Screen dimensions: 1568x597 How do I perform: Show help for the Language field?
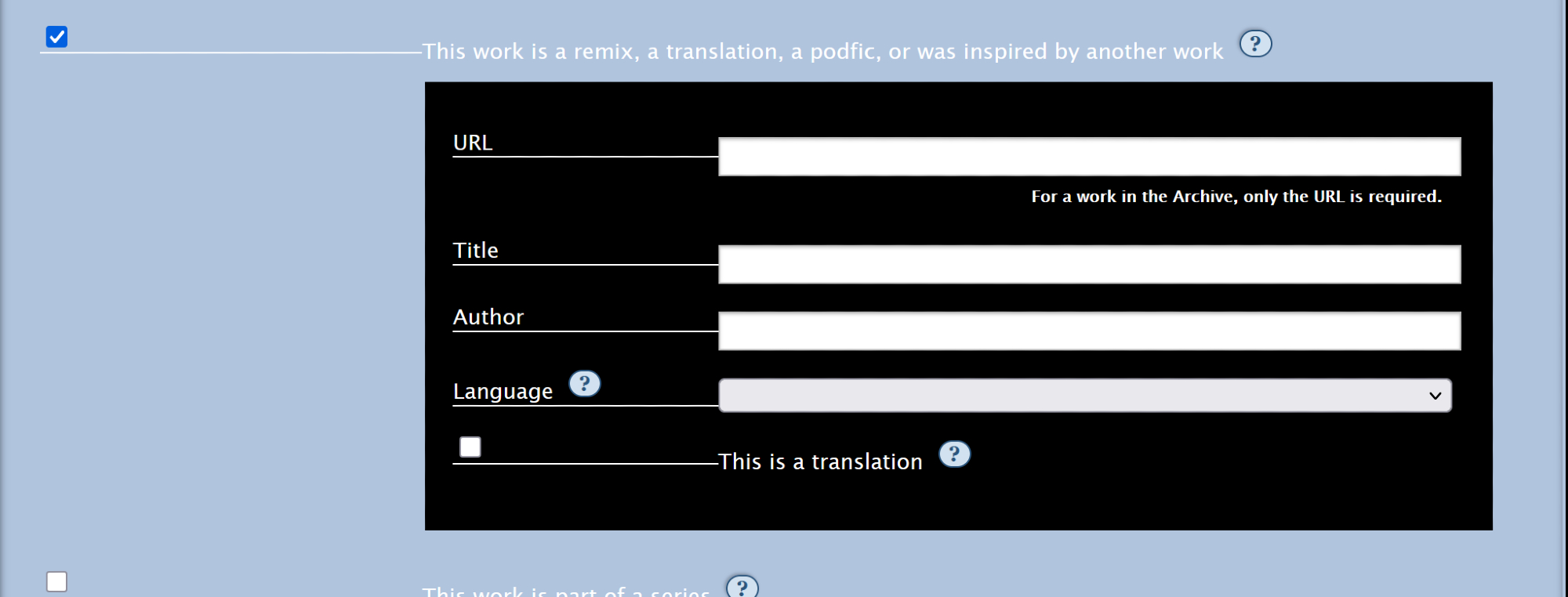coord(584,384)
